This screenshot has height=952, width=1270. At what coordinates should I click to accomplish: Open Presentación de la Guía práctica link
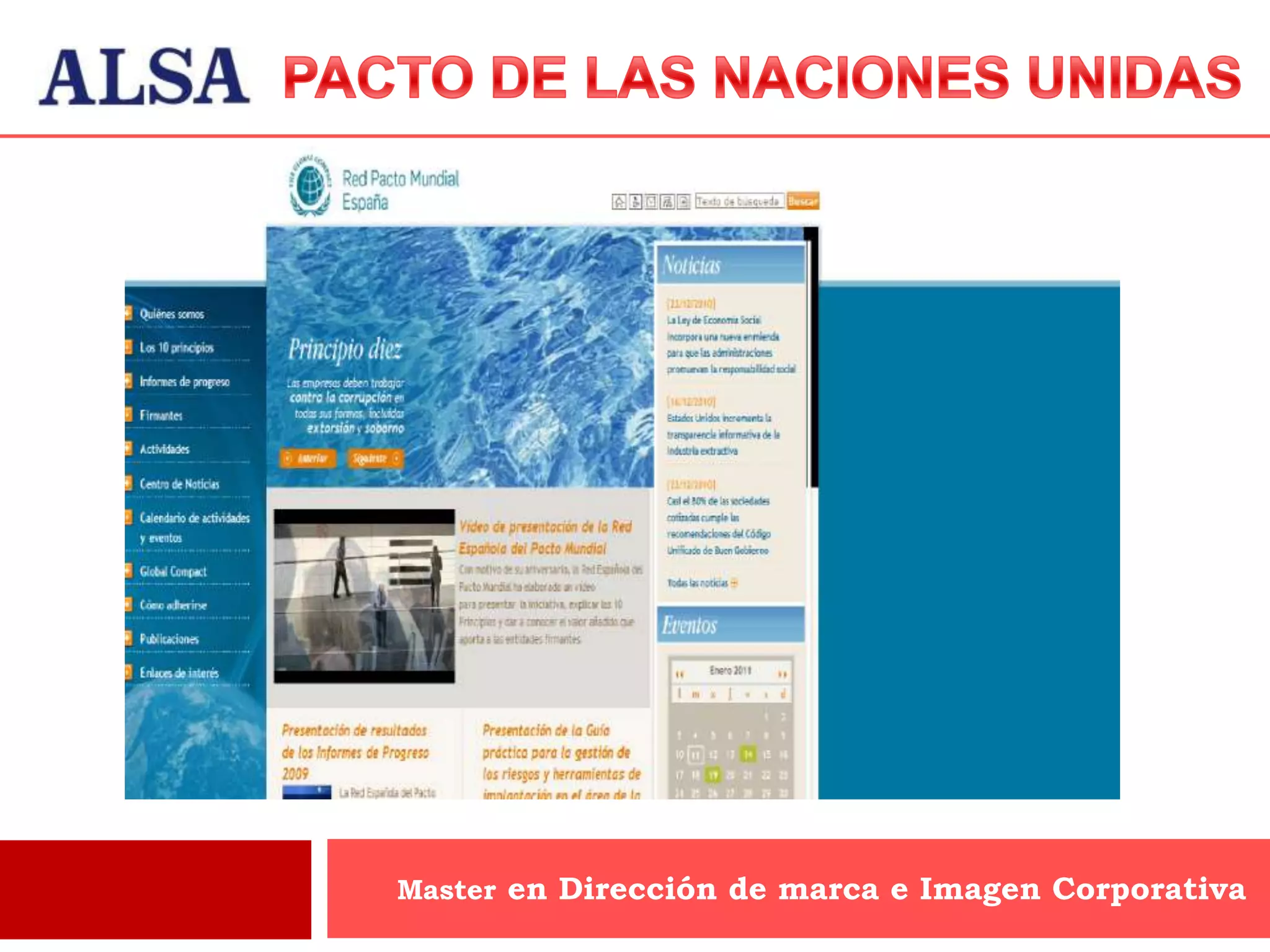pos(562,762)
